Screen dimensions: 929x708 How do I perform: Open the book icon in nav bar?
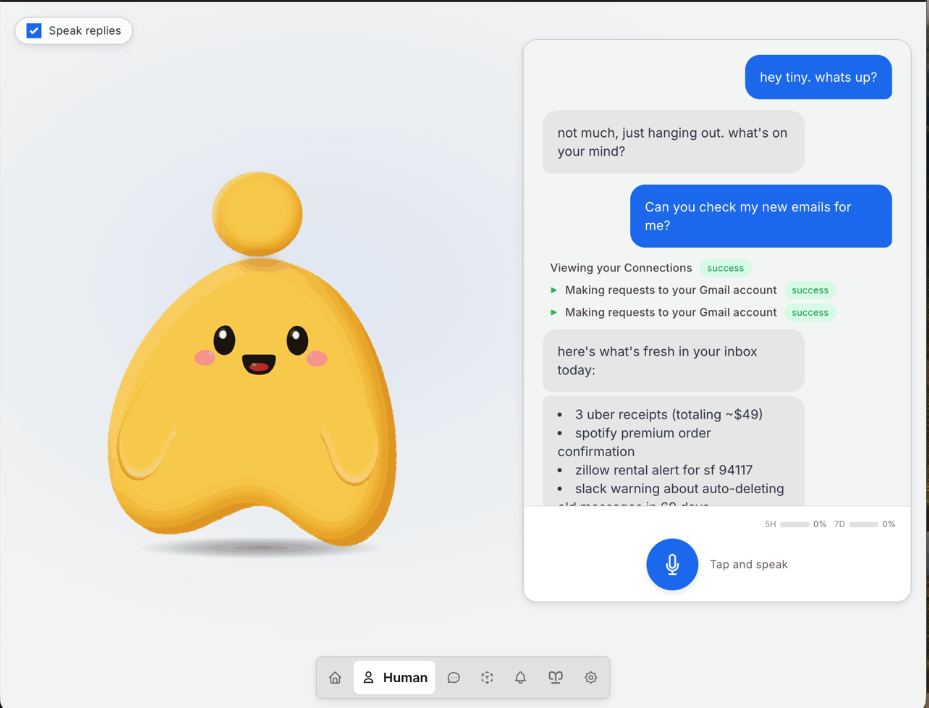[555, 677]
